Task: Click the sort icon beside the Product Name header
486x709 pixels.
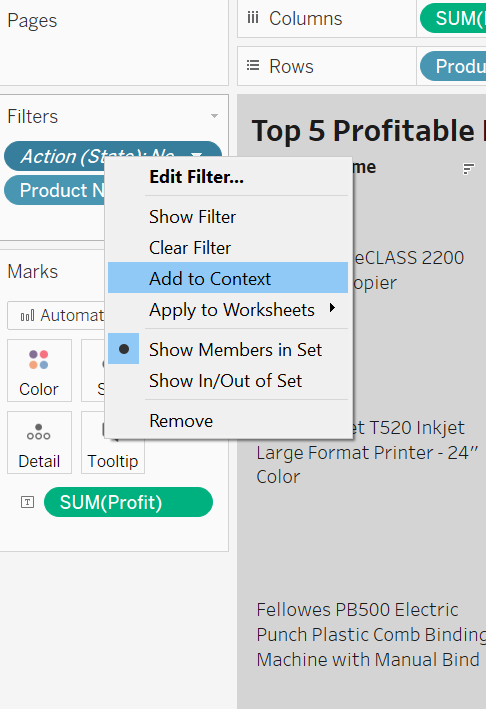Action: [469, 169]
